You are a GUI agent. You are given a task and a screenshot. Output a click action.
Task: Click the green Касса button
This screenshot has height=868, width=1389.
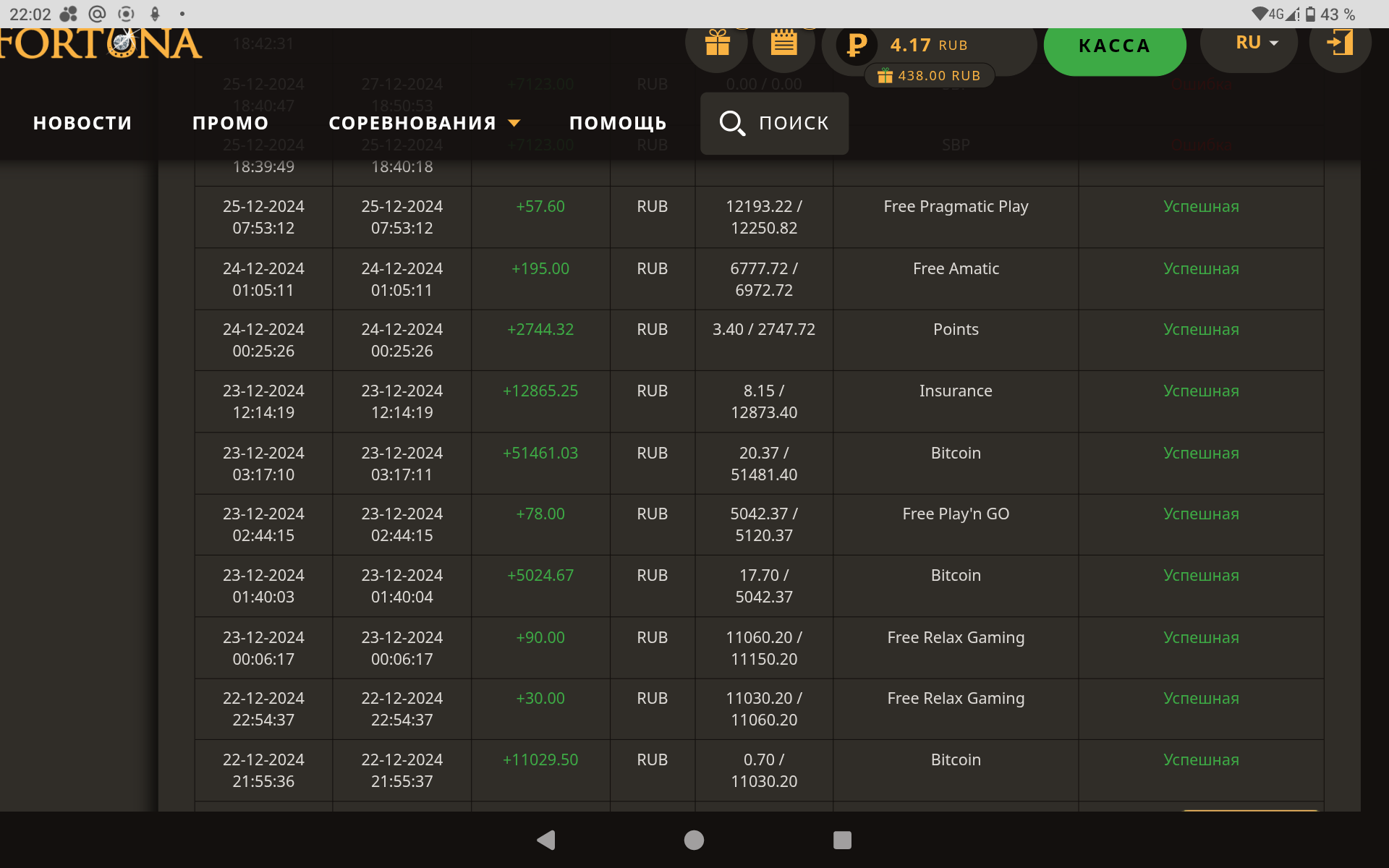[1114, 46]
